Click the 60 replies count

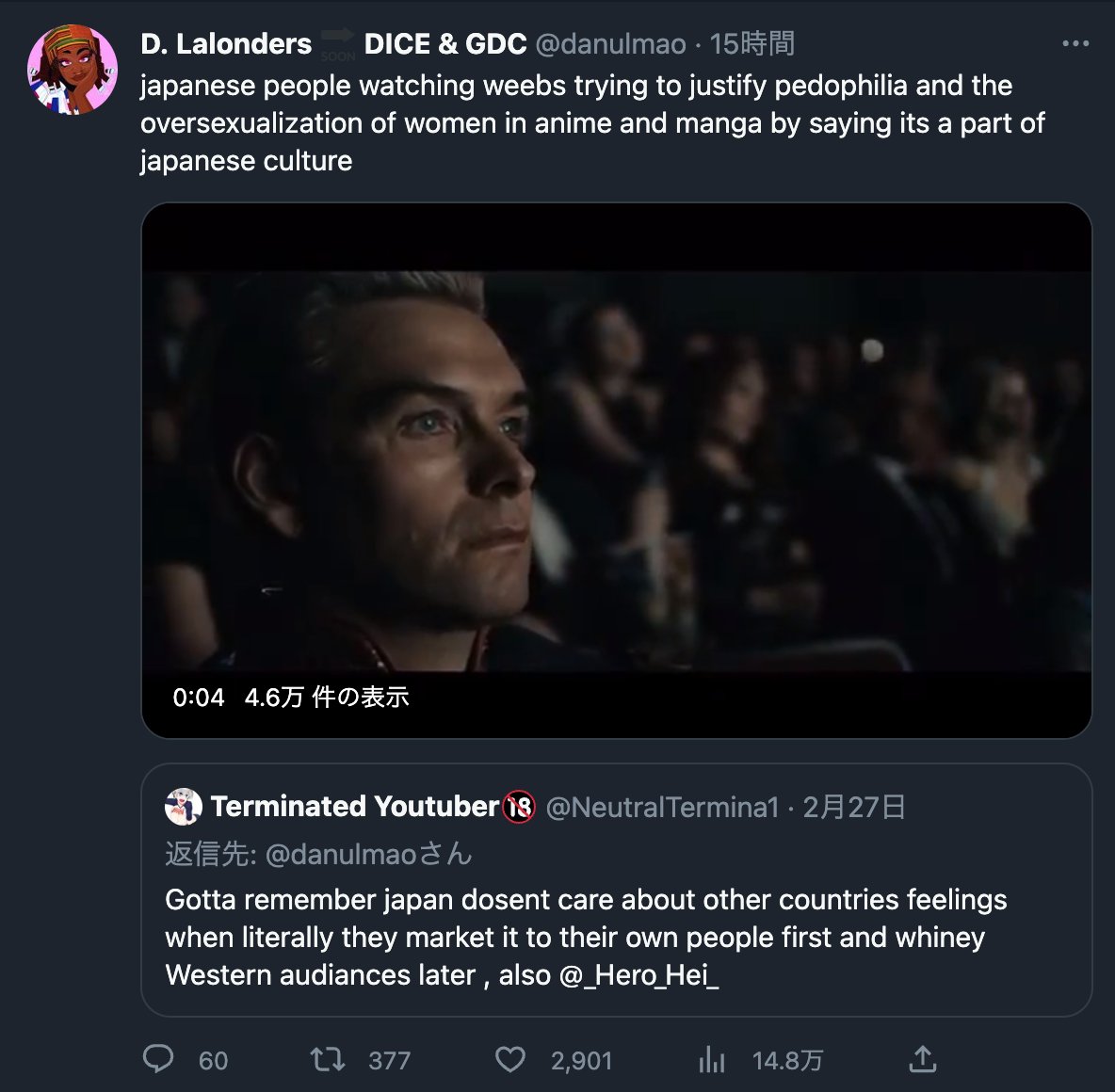(213, 1061)
